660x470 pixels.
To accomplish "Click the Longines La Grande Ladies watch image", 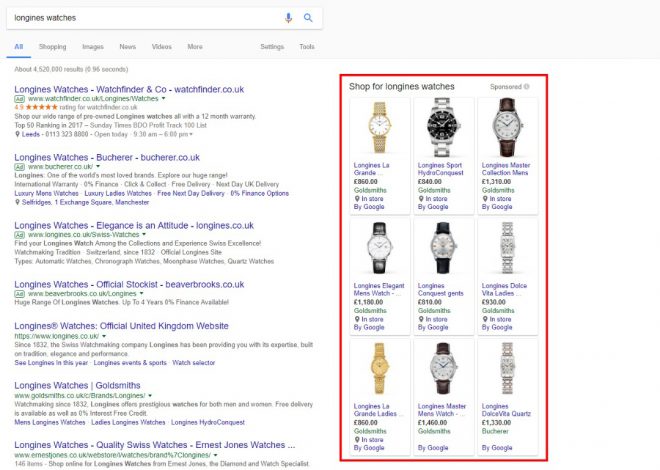I will (380, 369).
